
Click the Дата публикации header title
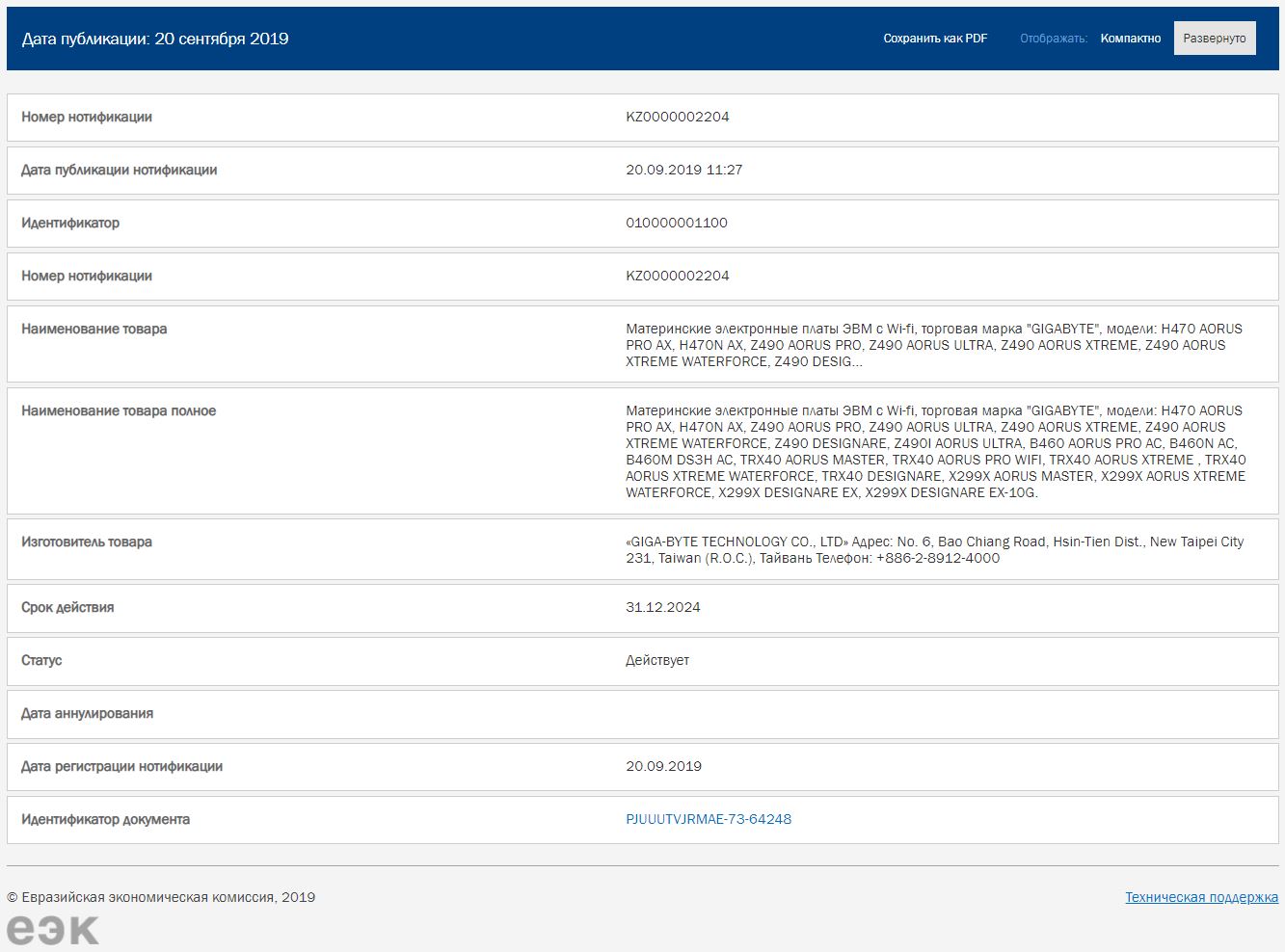click(155, 39)
